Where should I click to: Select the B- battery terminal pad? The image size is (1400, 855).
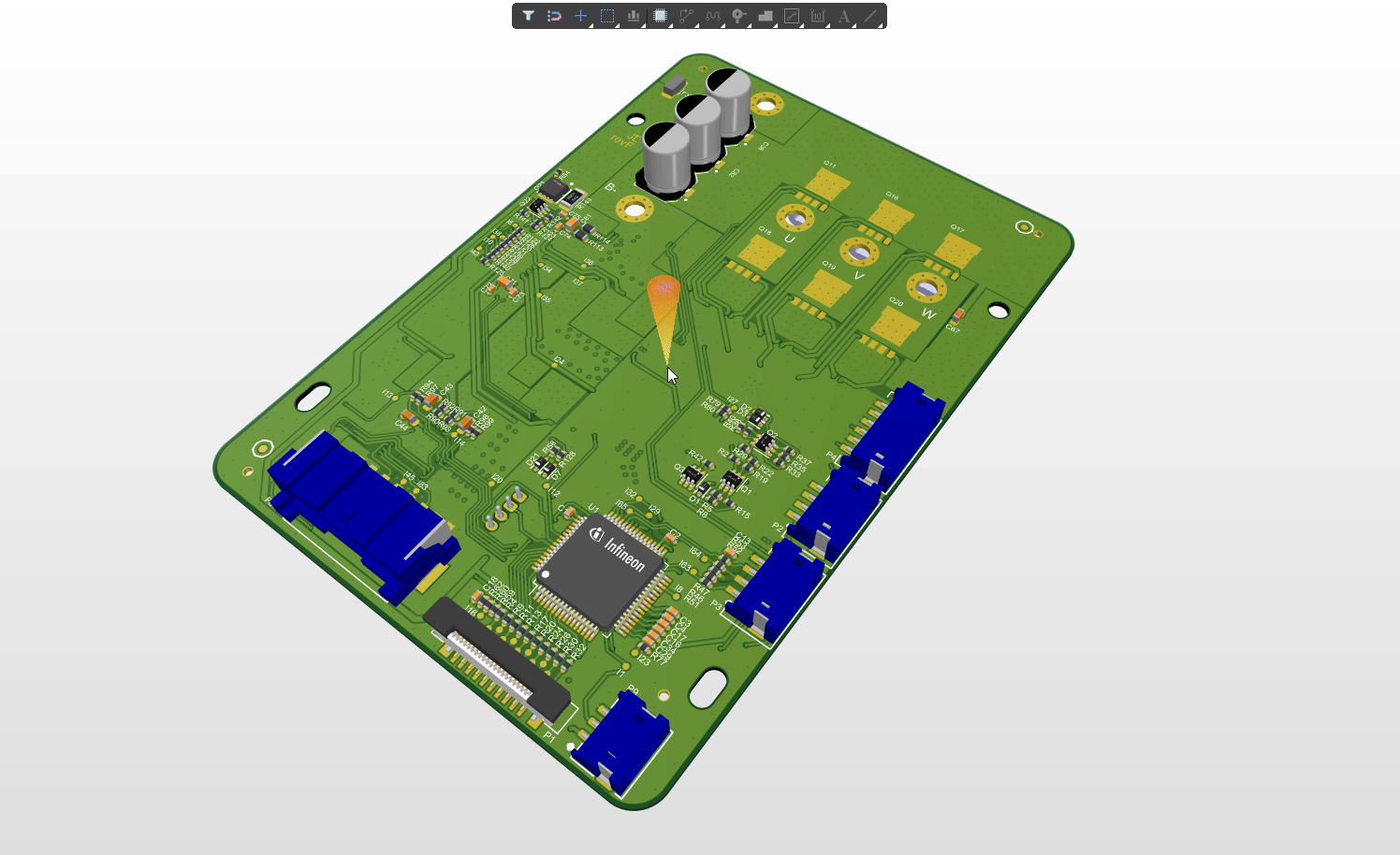click(x=634, y=208)
